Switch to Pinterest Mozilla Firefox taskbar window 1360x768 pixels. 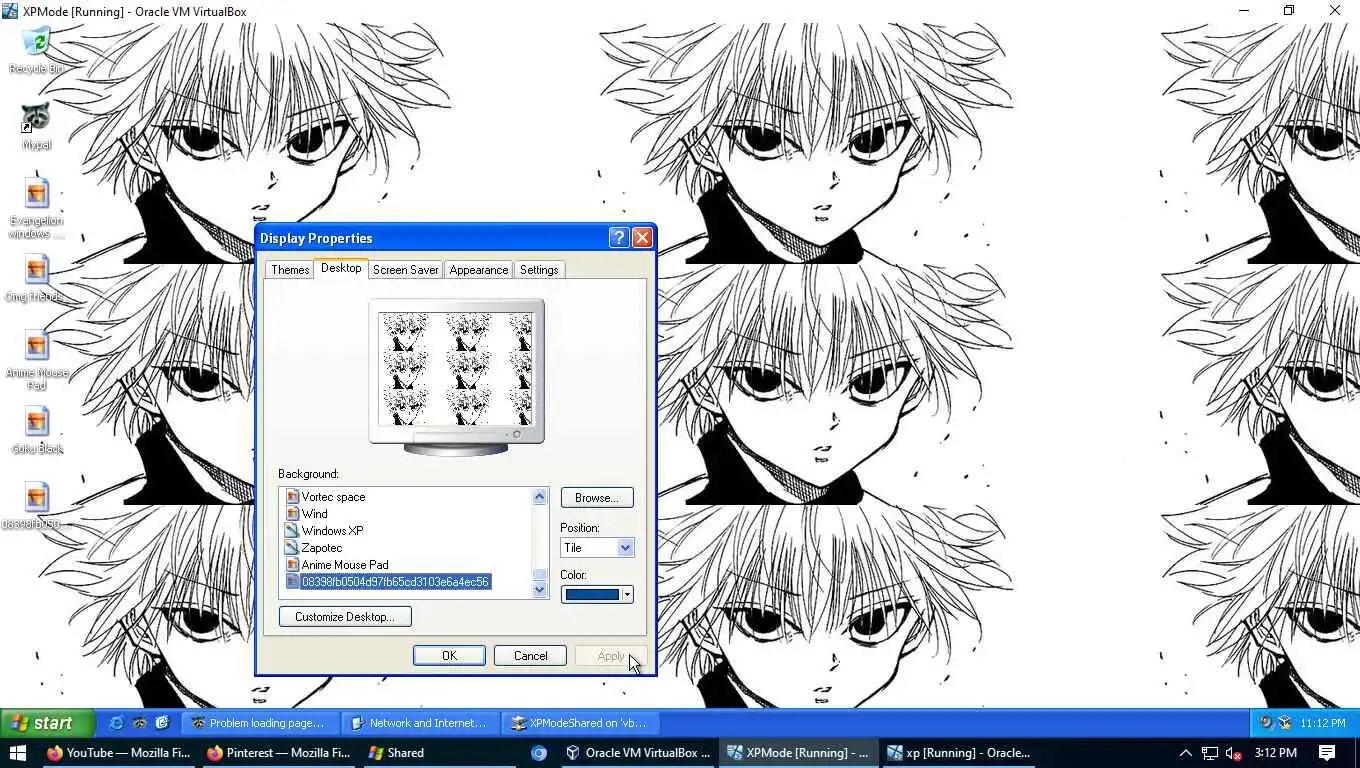[278, 753]
